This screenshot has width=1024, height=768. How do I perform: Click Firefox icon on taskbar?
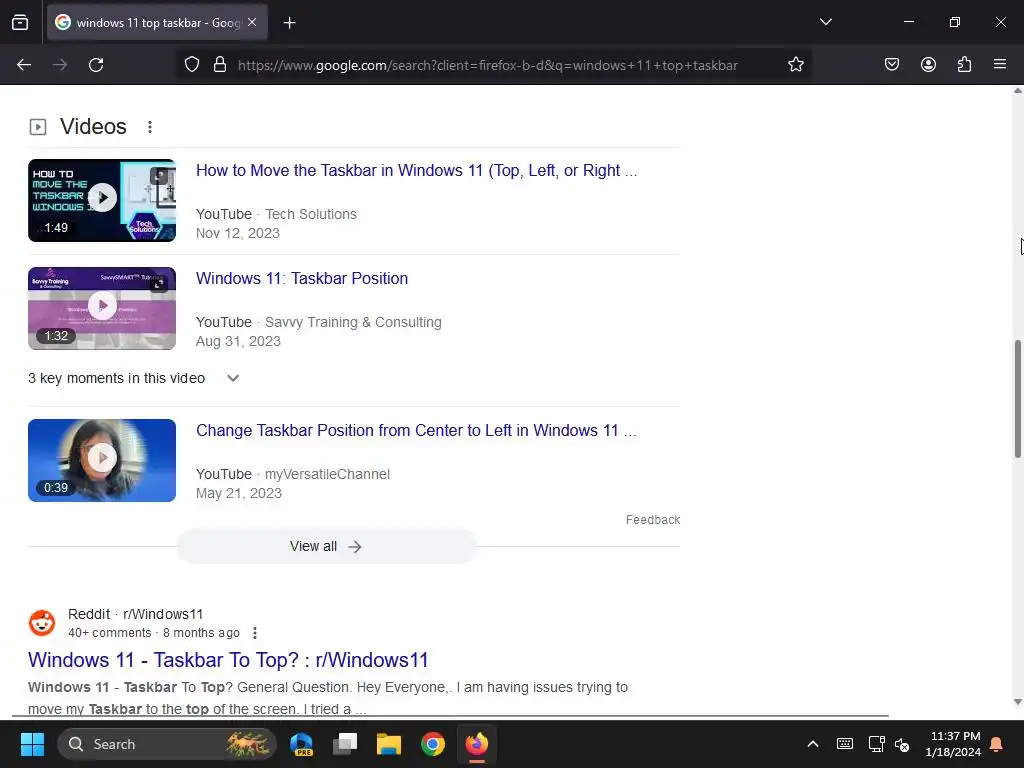[x=477, y=744]
